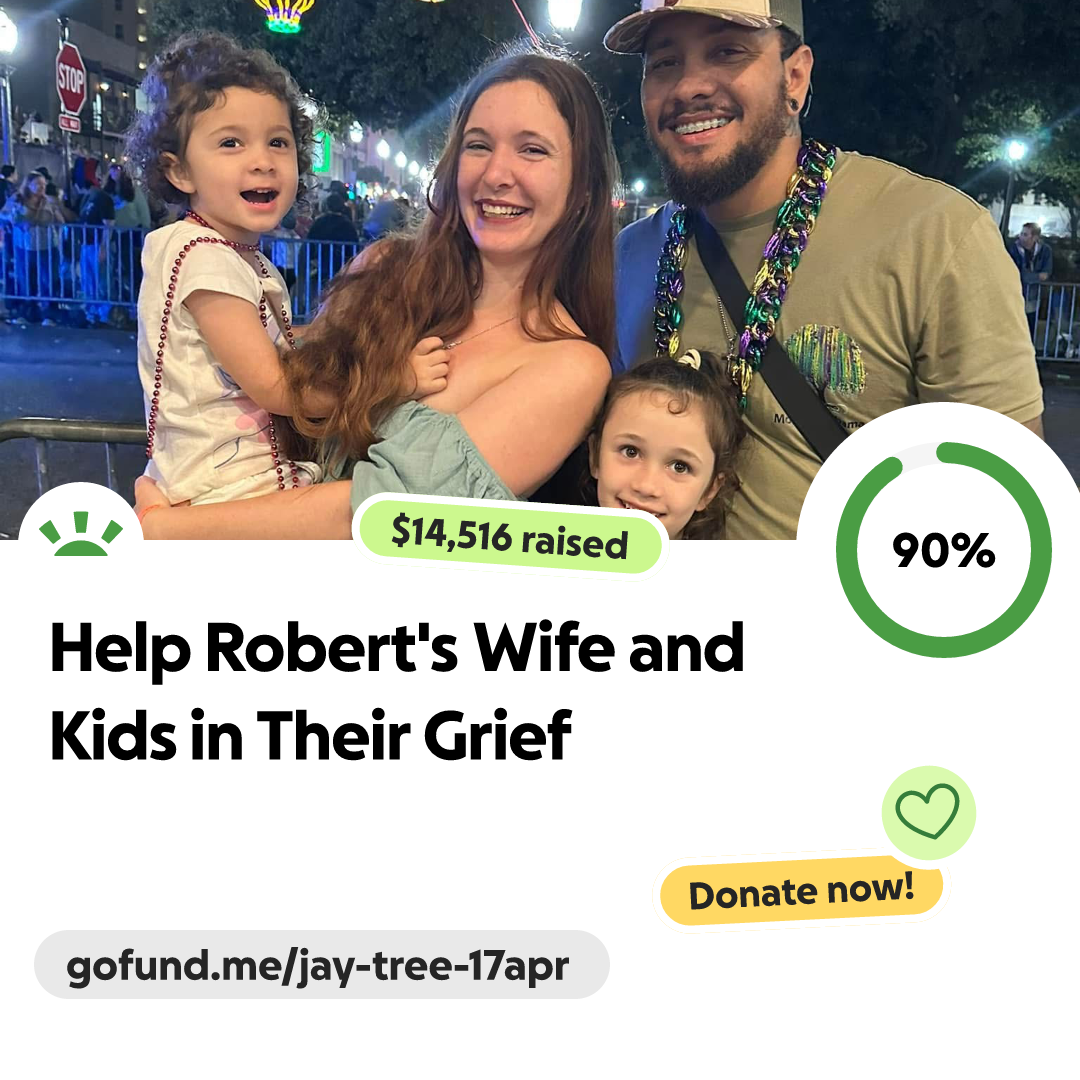Click the bright street lamp on right side

pos(1015,150)
